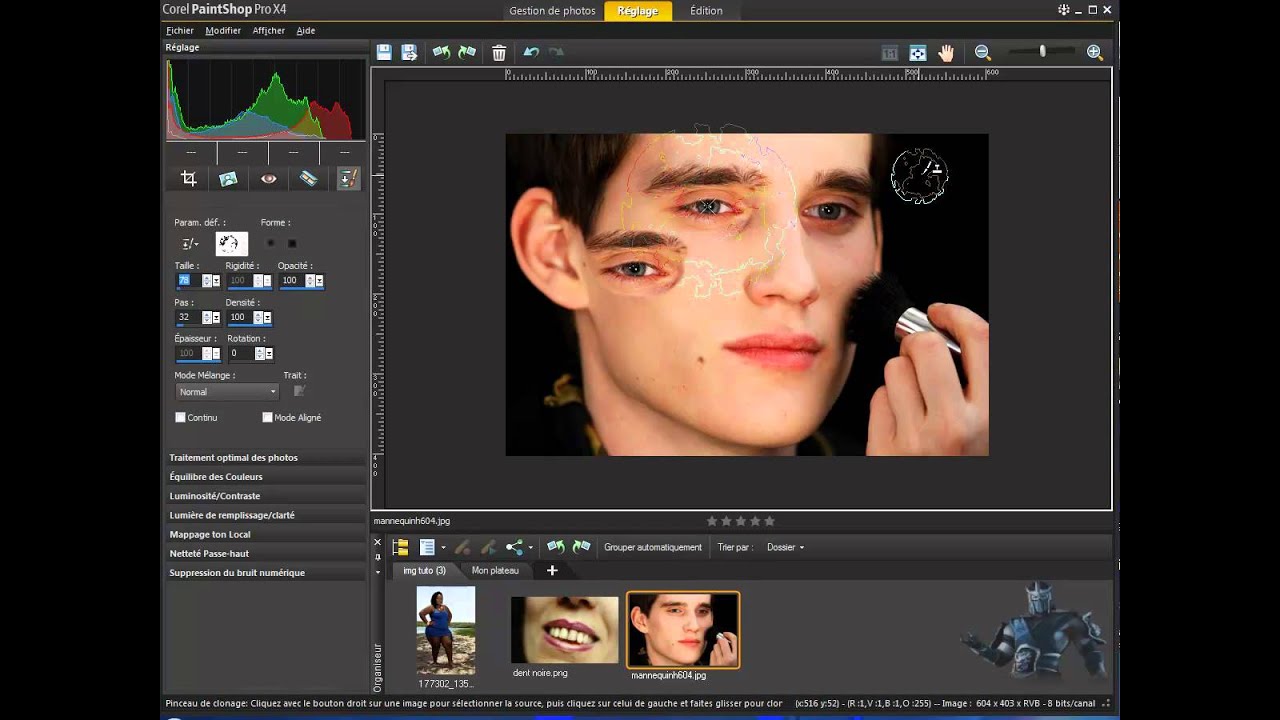The width and height of the screenshot is (1280, 720).
Task: Enable the Continu checkbox
Action: coord(181,417)
